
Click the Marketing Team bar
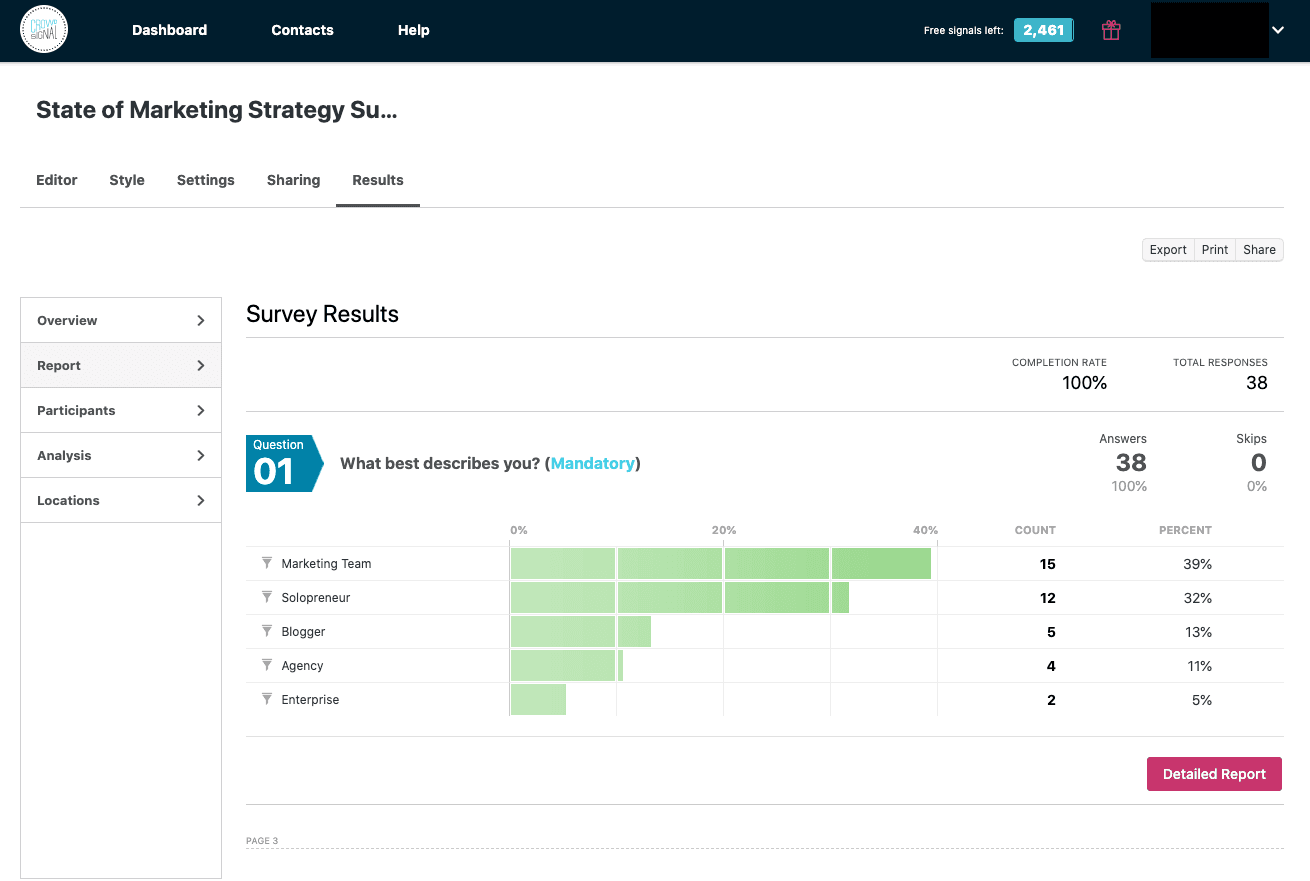coord(721,563)
